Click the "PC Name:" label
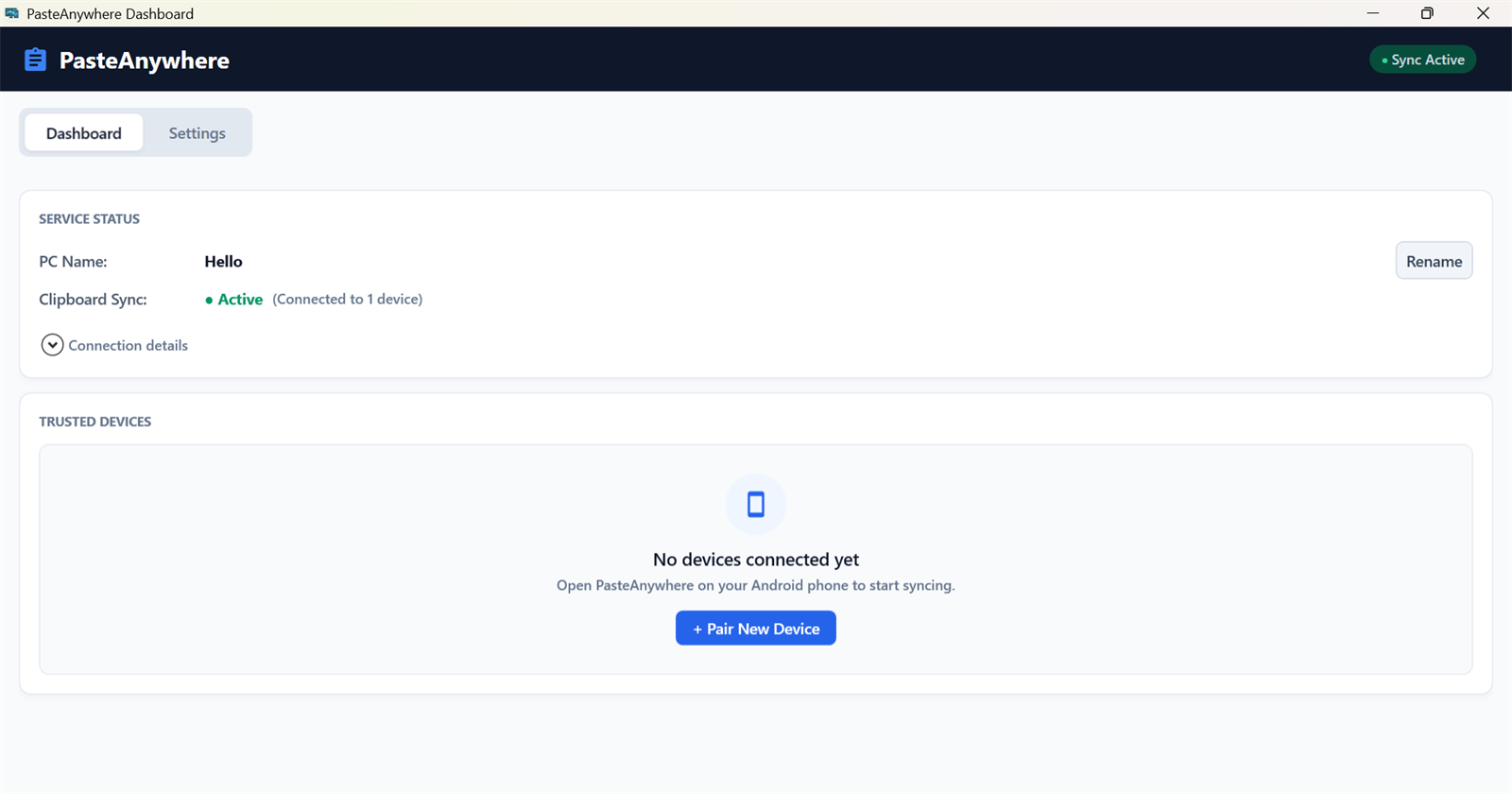Screen dimensions: 1512x794 click(x=73, y=262)
